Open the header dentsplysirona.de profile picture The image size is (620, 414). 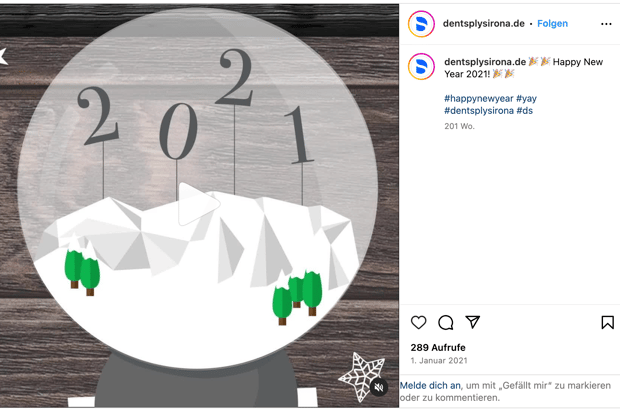point(421,24)
